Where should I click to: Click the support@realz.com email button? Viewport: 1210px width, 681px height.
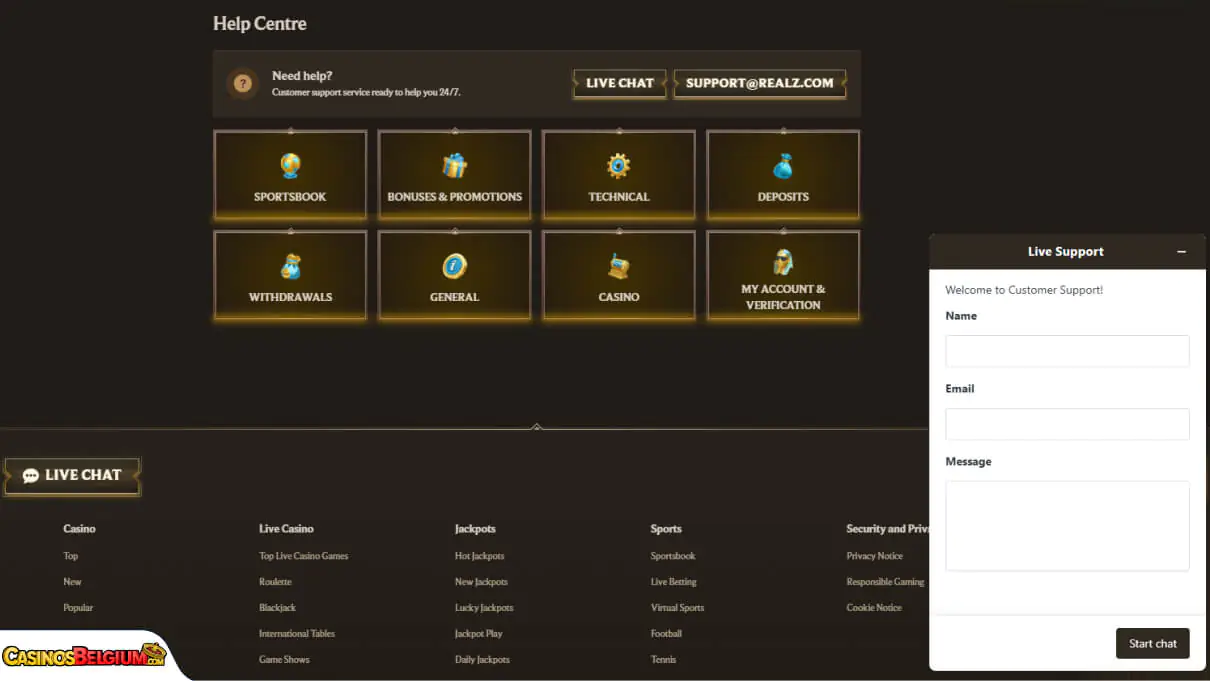pyautogui.click(x=760, y=83)
